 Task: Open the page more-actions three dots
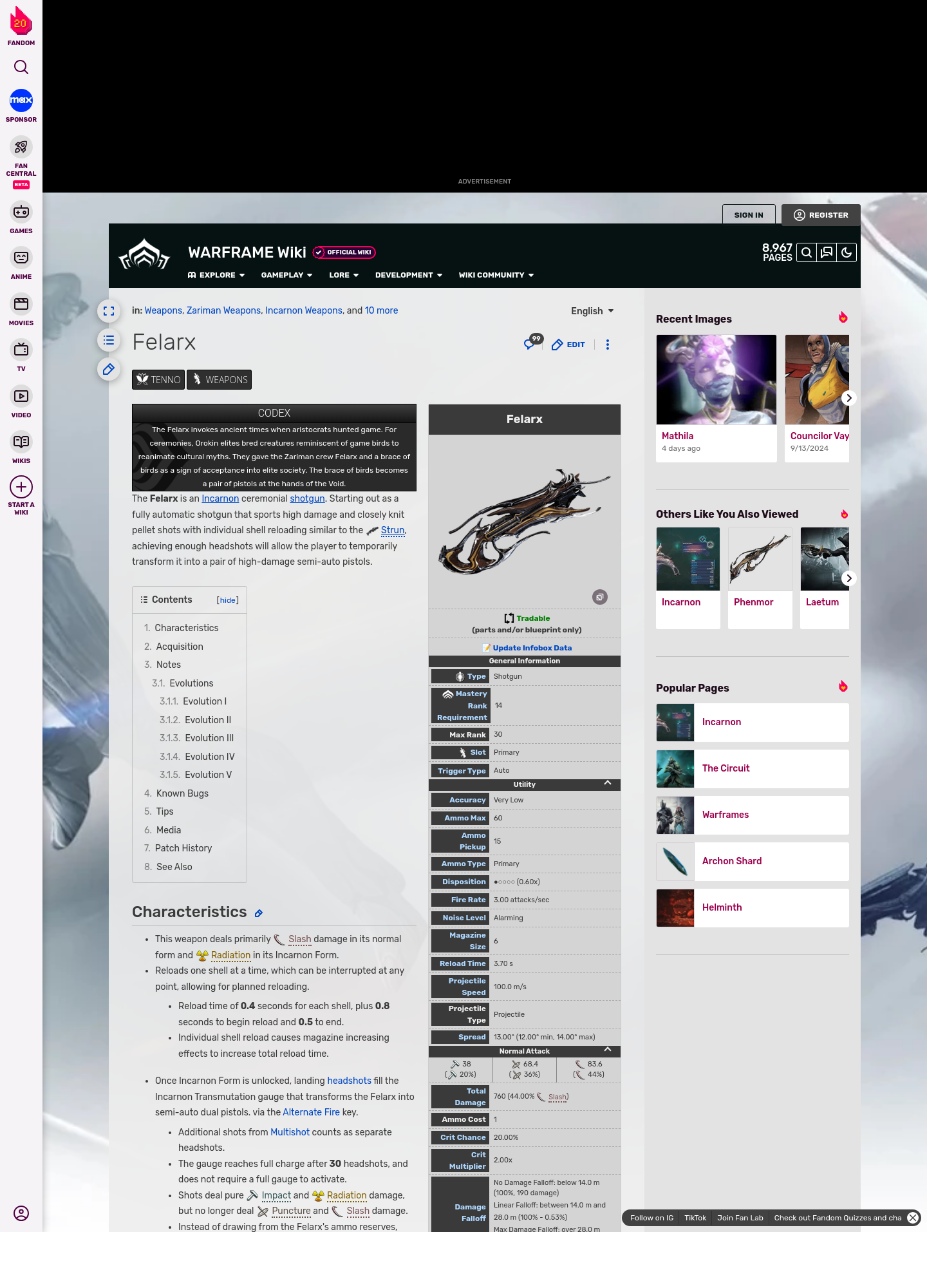[608, 345]
